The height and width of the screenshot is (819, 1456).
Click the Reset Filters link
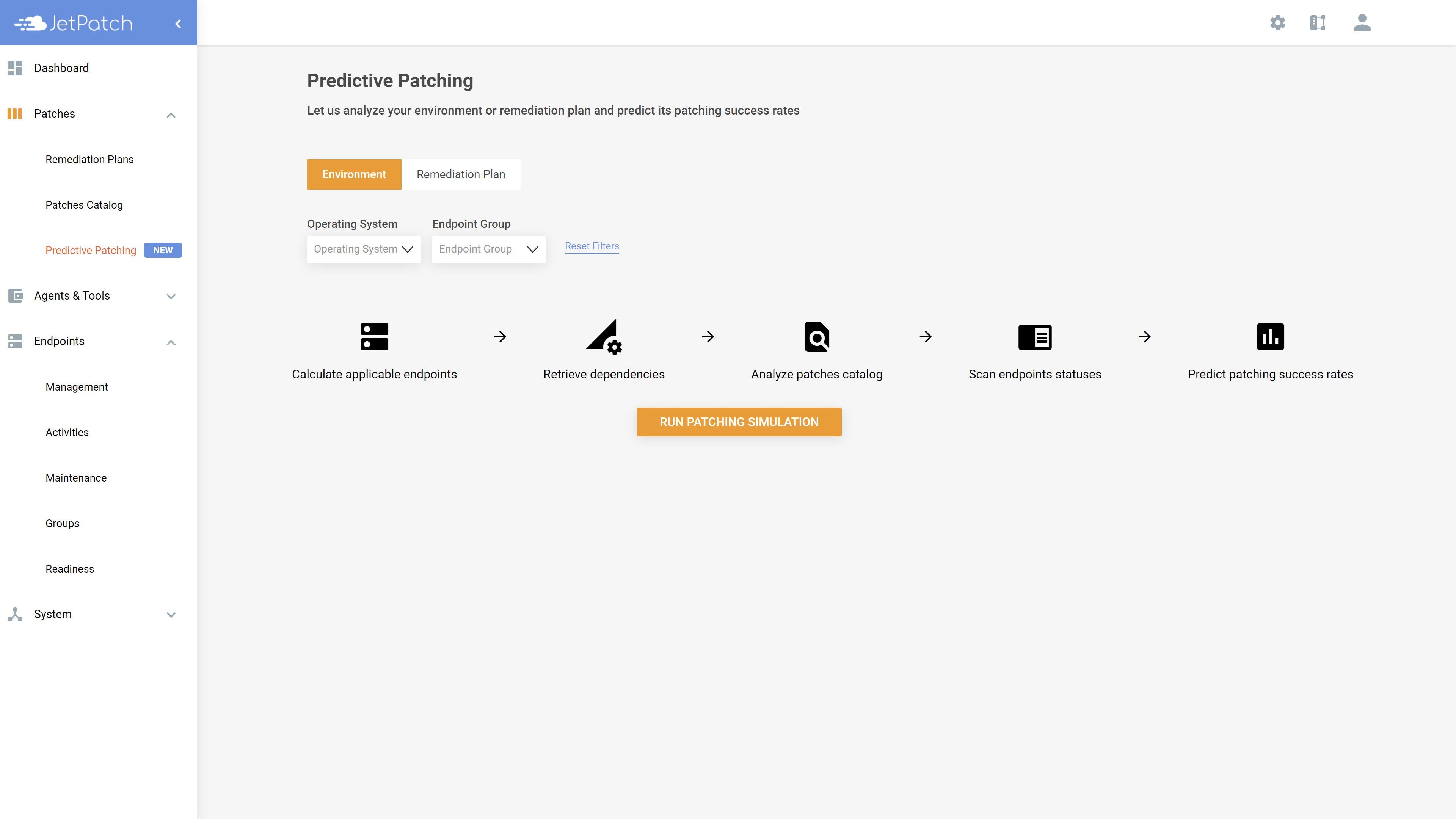[592, 246]
